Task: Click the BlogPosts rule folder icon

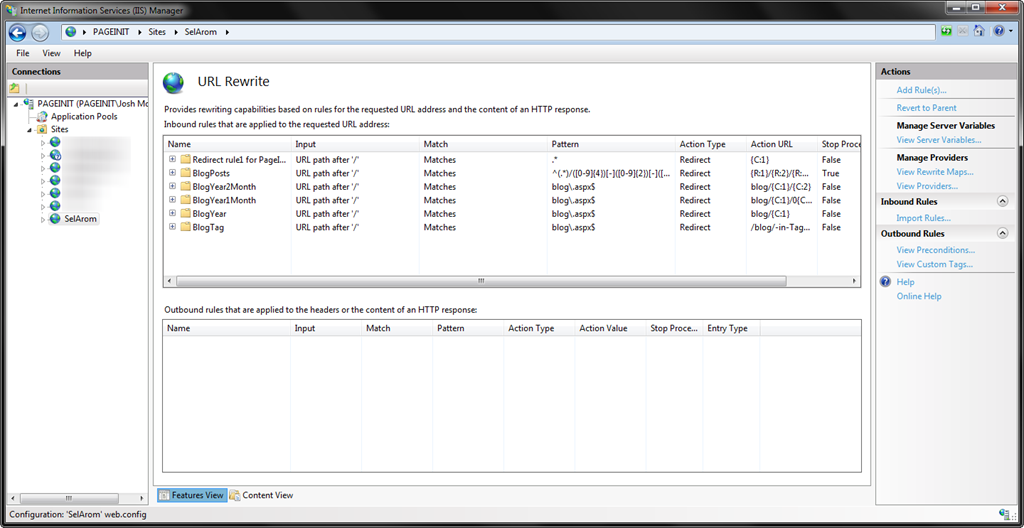Action: [x=185, y=173]
